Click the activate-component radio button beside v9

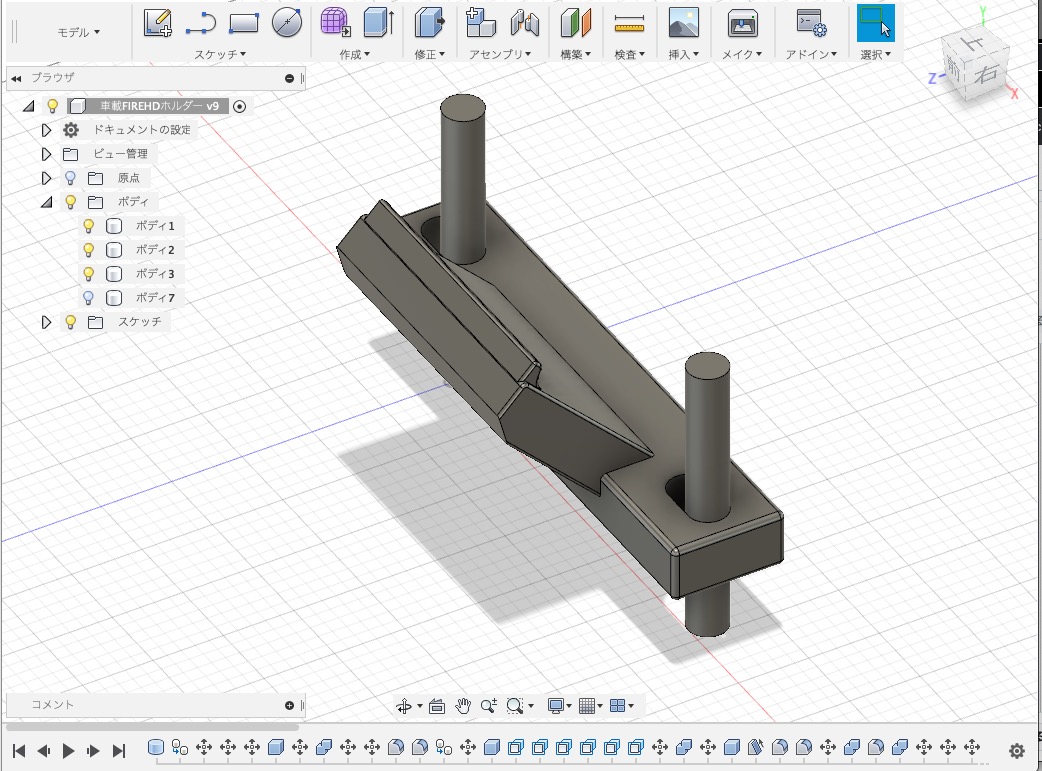pyautogui.click(x=240, y=106)
